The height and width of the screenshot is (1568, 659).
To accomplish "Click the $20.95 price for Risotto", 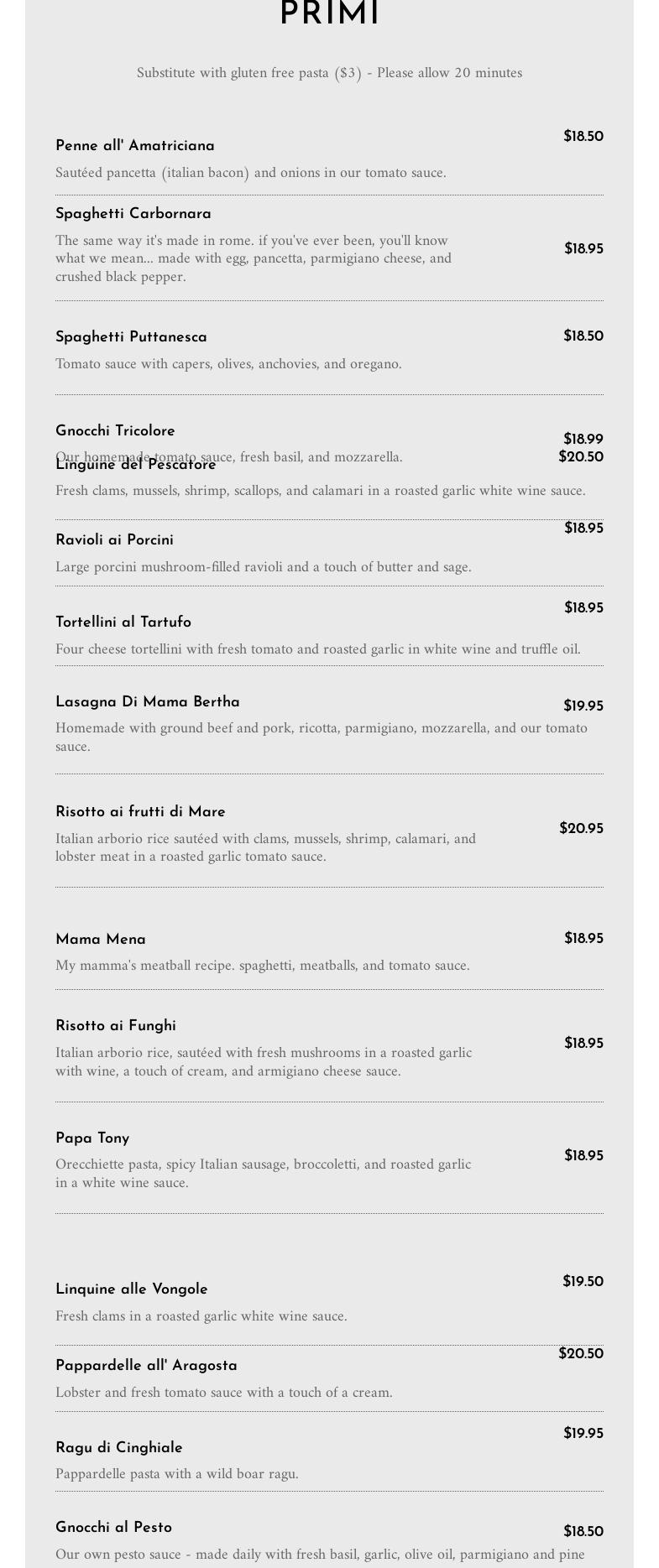I will coord(581,829).
